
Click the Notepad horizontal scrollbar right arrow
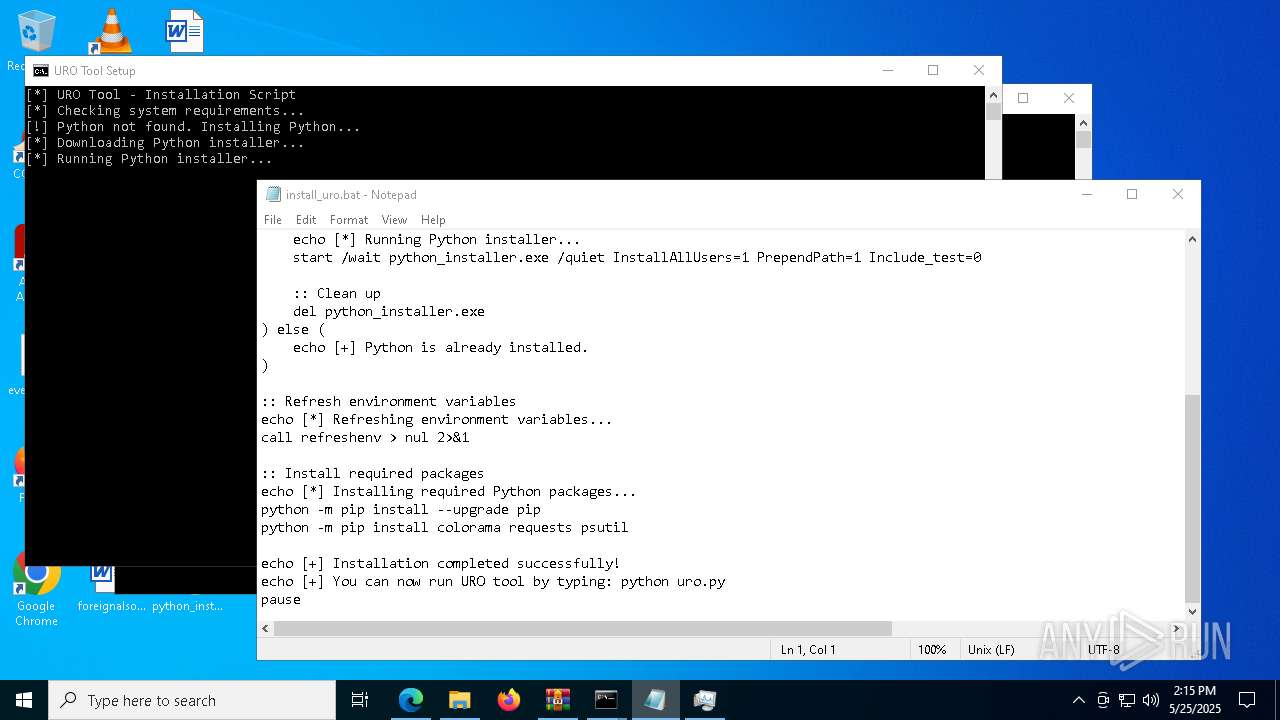1177,628
